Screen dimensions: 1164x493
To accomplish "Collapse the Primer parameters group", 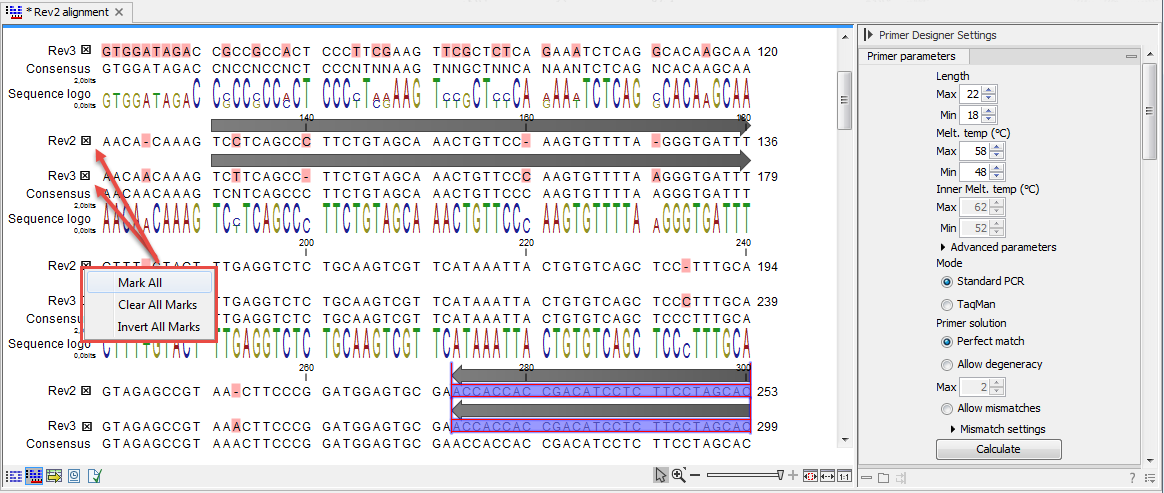I will 1131,57.
